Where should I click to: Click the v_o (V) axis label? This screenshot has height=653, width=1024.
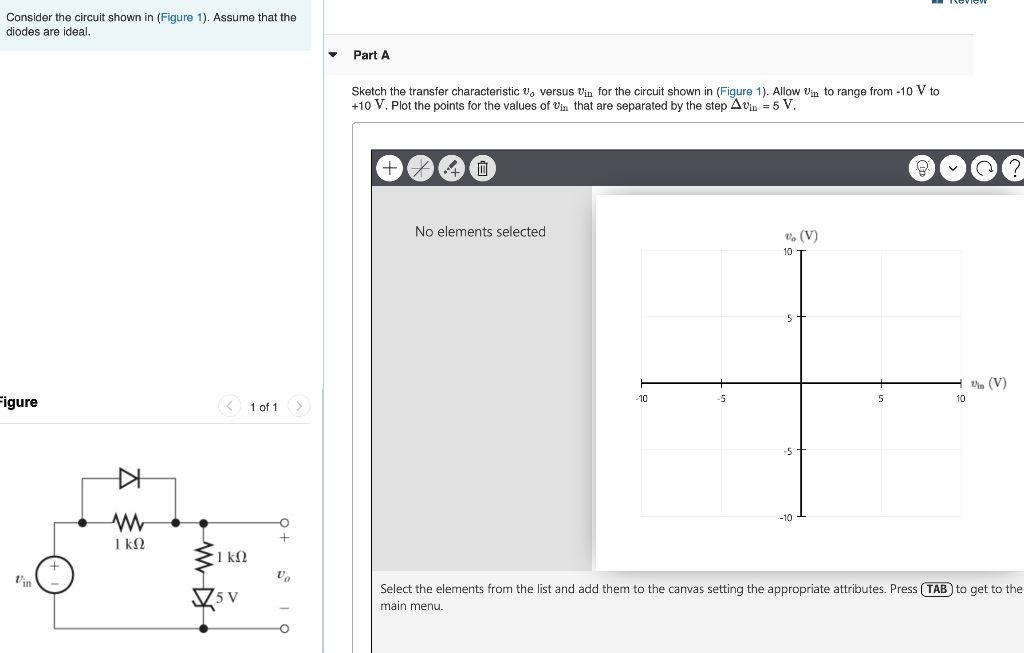(x=801, y=236)
